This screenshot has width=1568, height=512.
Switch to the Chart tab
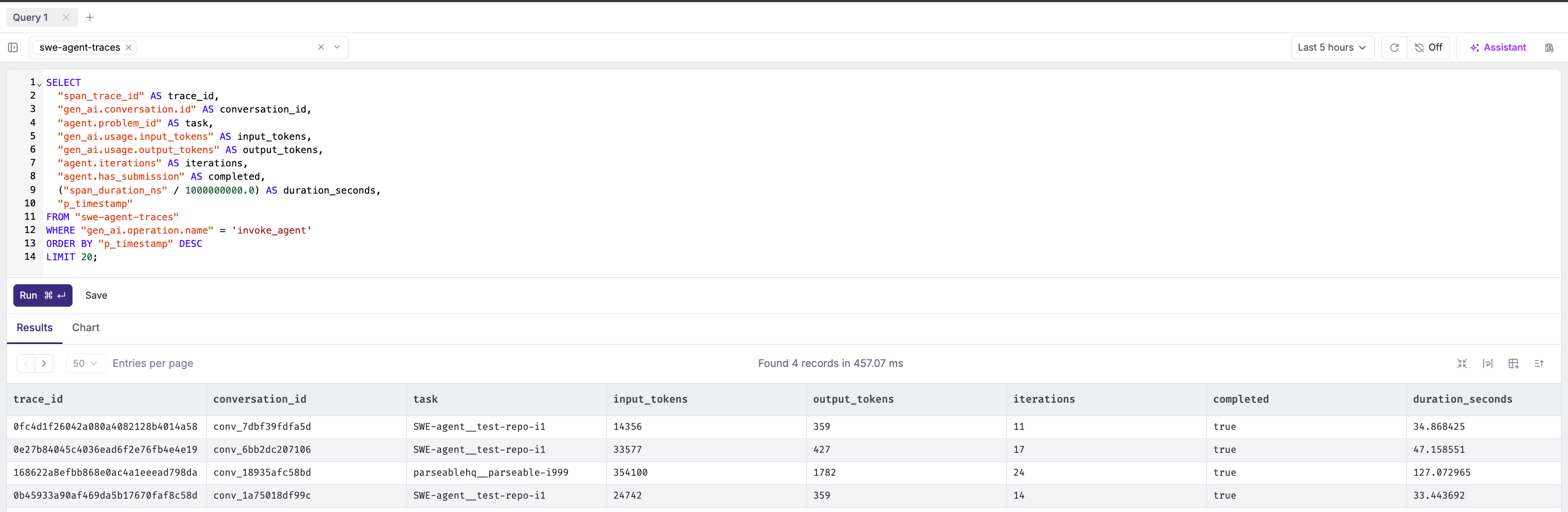point(86,327)
